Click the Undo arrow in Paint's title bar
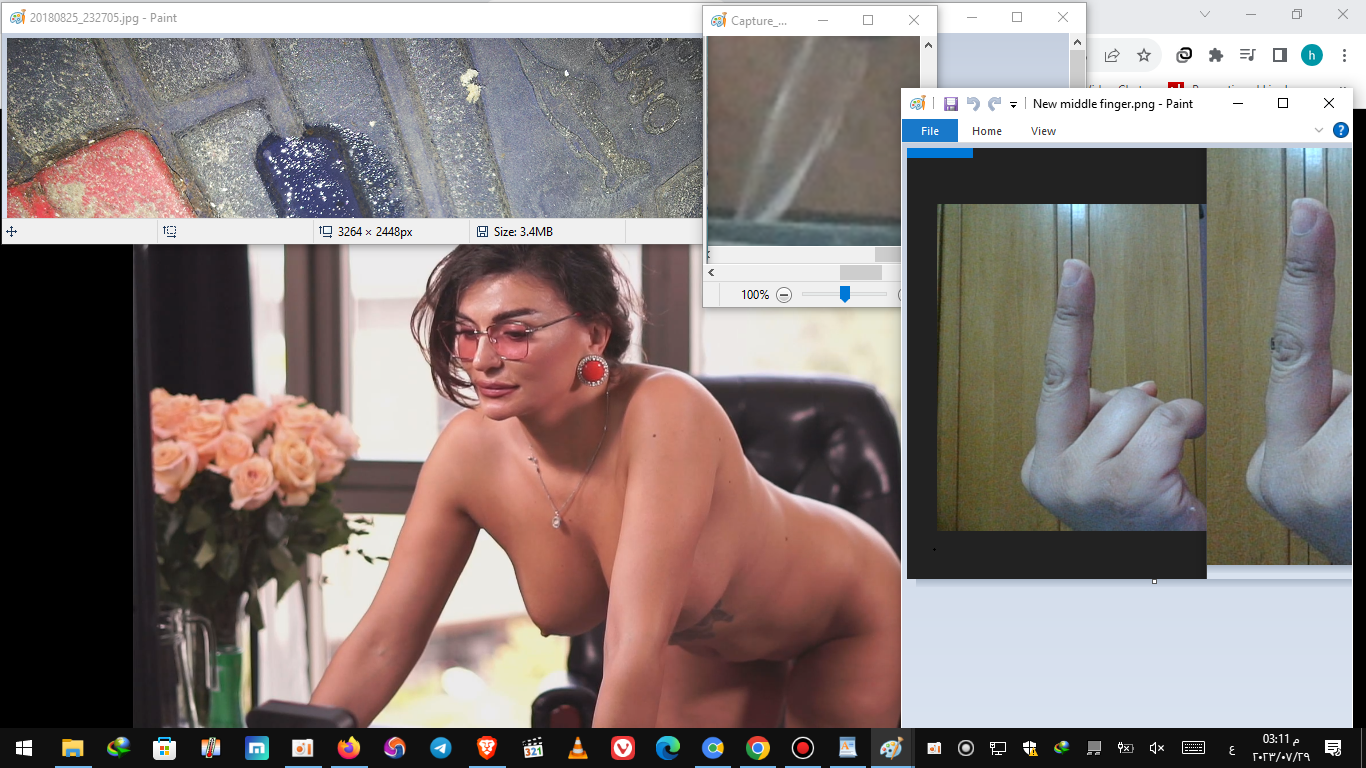Image resolution: width=1366 pixels, height=768 pixels. click(x=972, y=104)
